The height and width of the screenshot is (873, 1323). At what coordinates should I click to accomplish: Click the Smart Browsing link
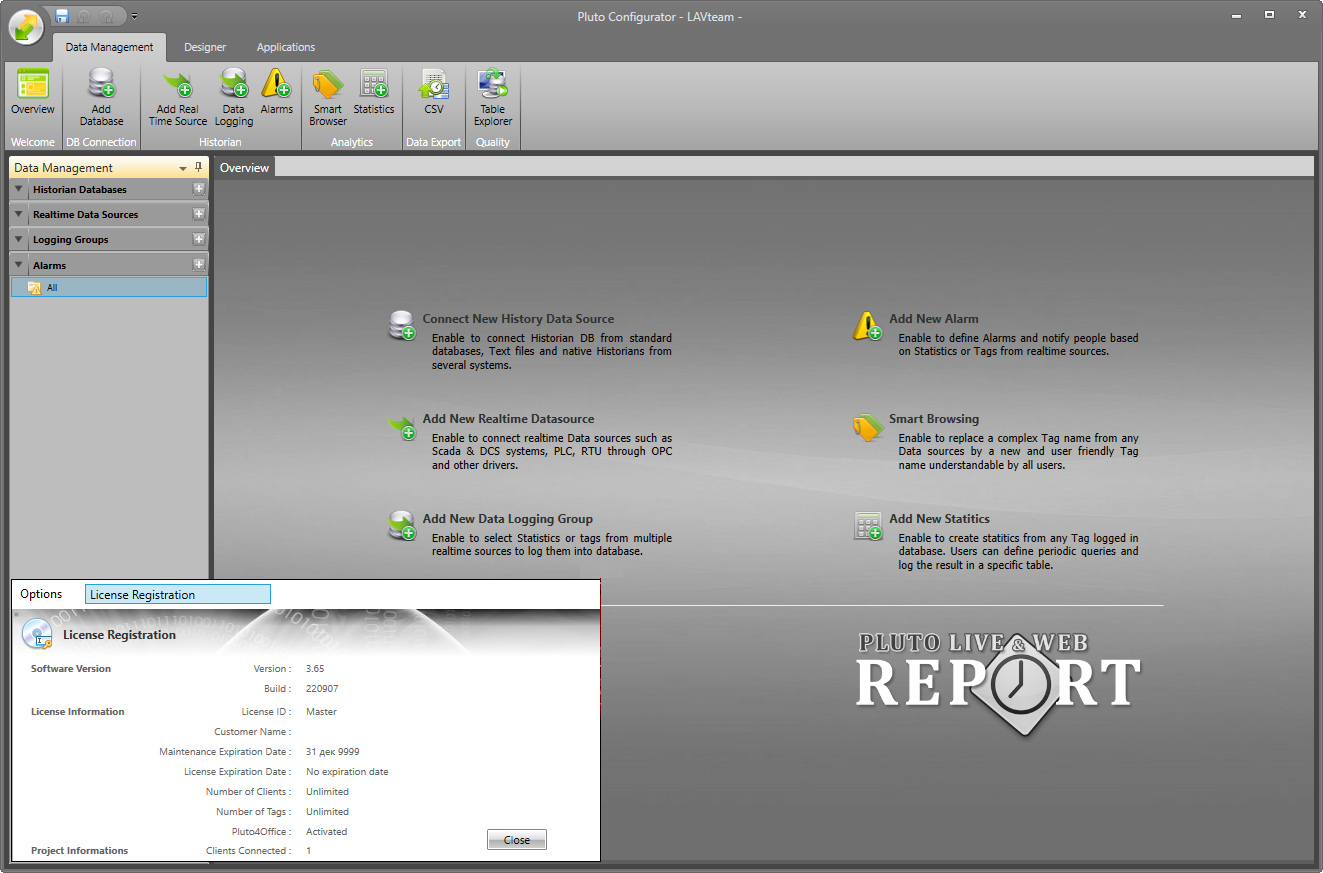coord(934,419)
